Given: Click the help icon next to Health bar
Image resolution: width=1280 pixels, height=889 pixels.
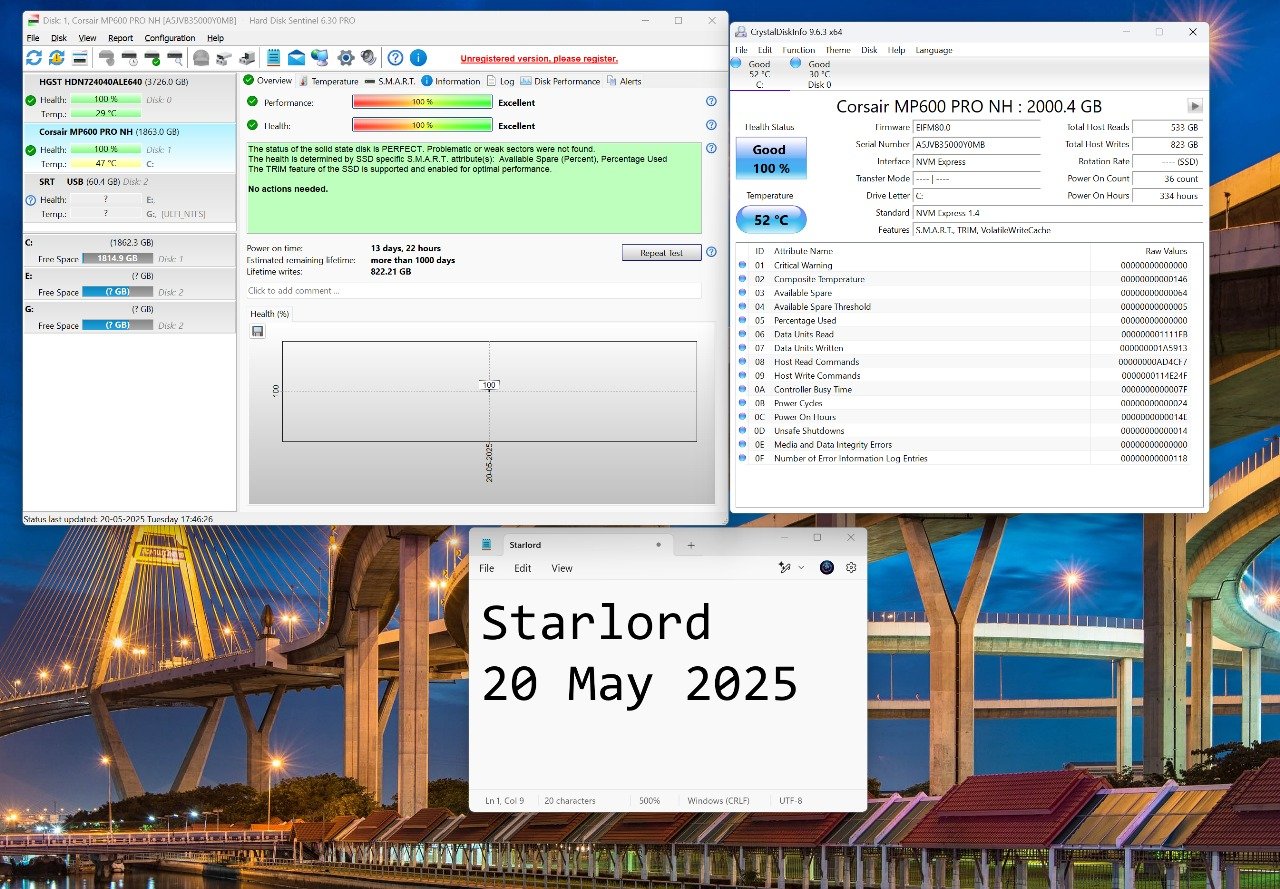Looking at the screenshot, I should point(711,125).
